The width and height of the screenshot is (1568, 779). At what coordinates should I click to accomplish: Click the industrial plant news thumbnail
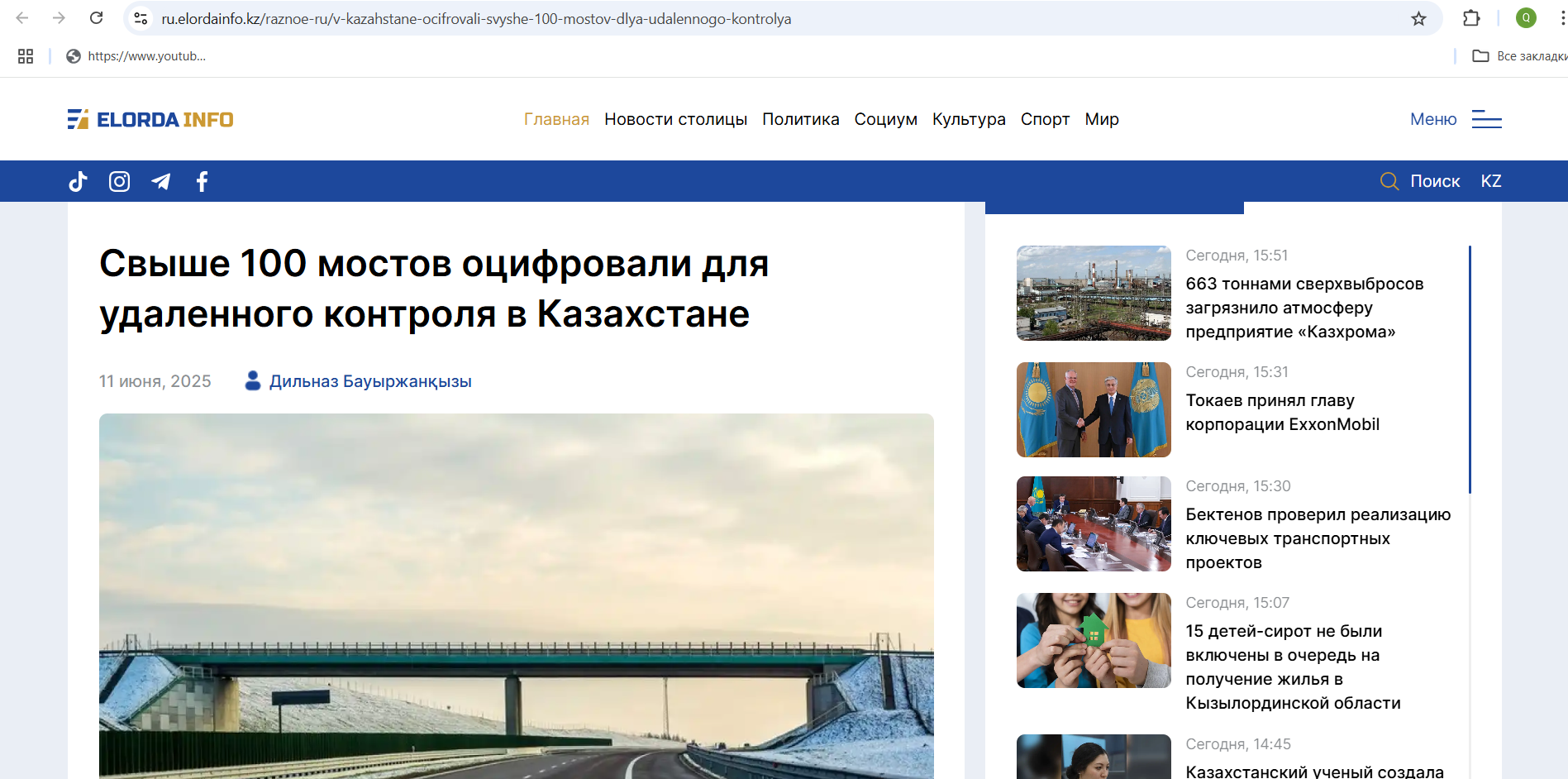pos(1094,293)
